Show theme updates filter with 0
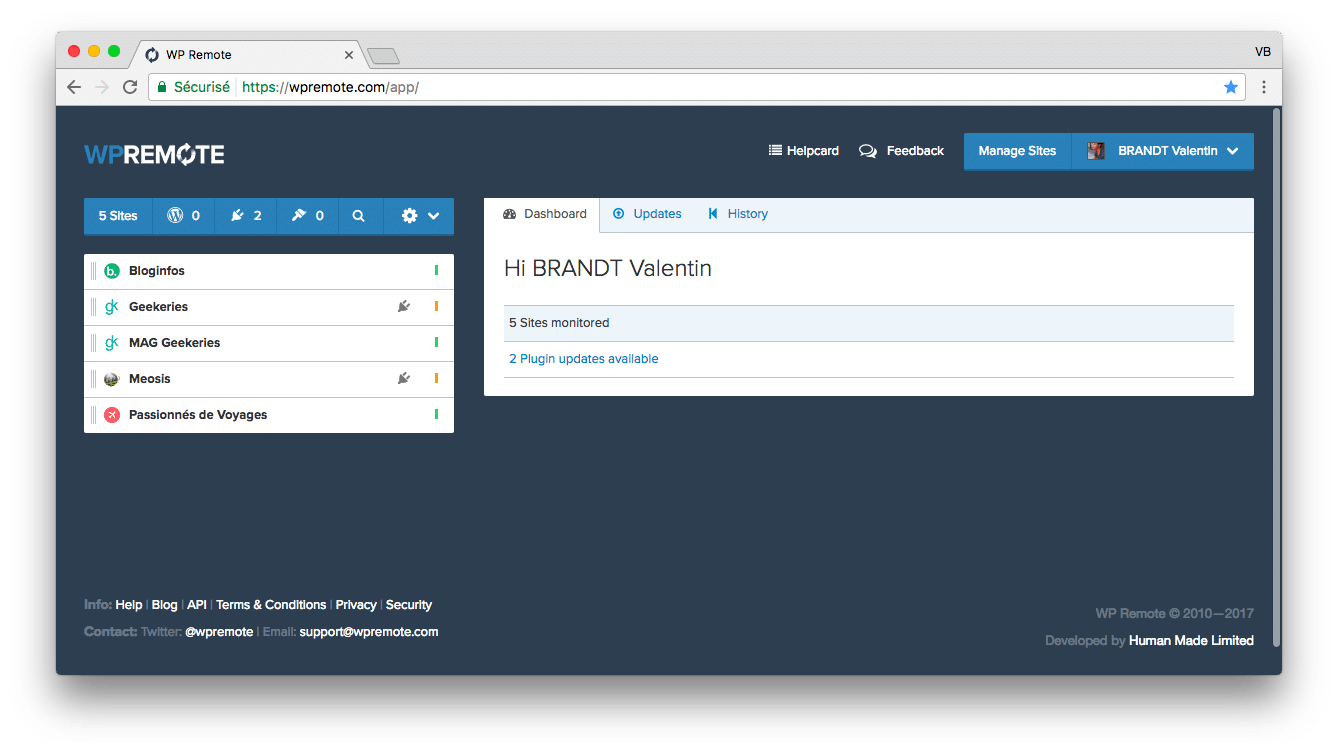 click(308, 215)
